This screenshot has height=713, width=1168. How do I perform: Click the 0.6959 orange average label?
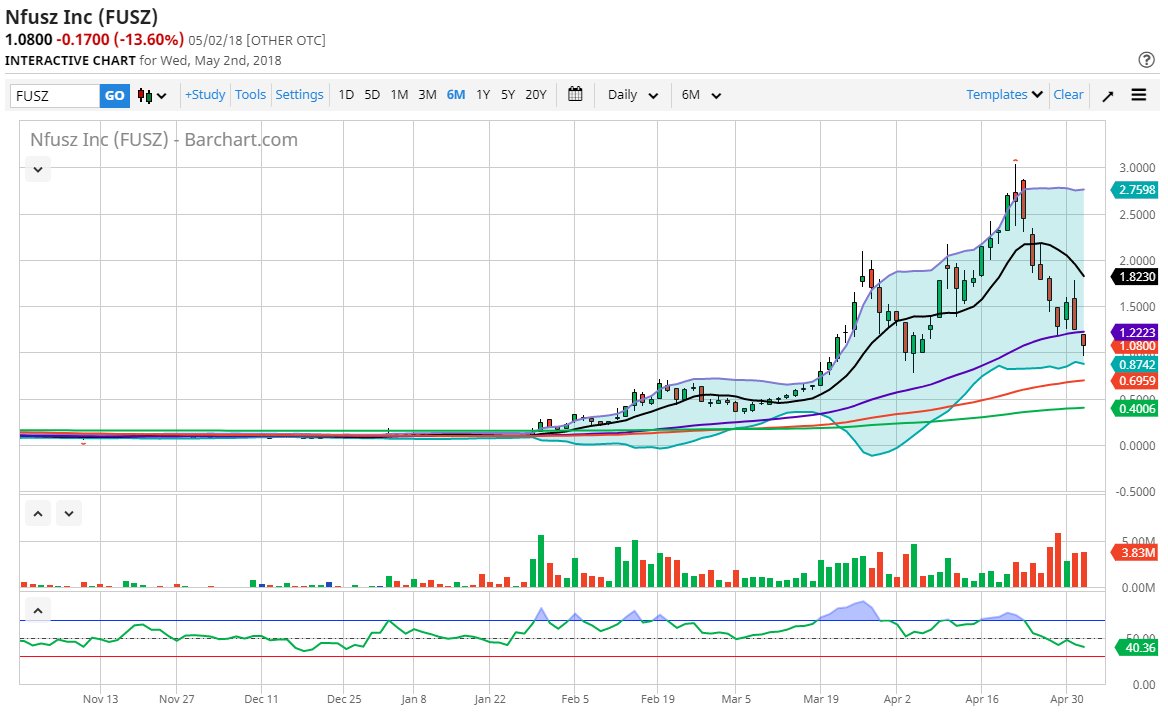click(1136, 381)
